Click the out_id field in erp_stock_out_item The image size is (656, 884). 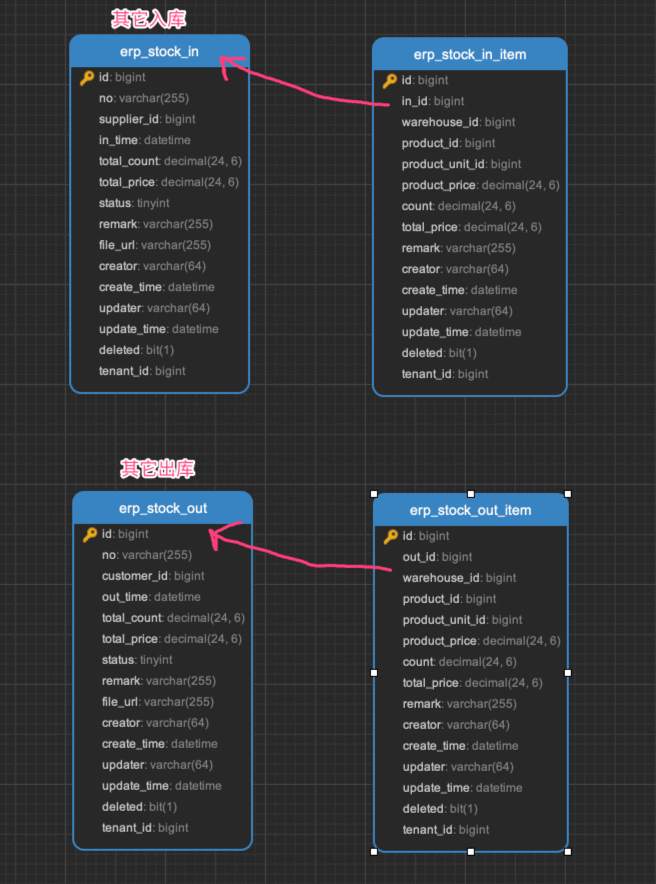pyautogui.click(x=437, y=557)
